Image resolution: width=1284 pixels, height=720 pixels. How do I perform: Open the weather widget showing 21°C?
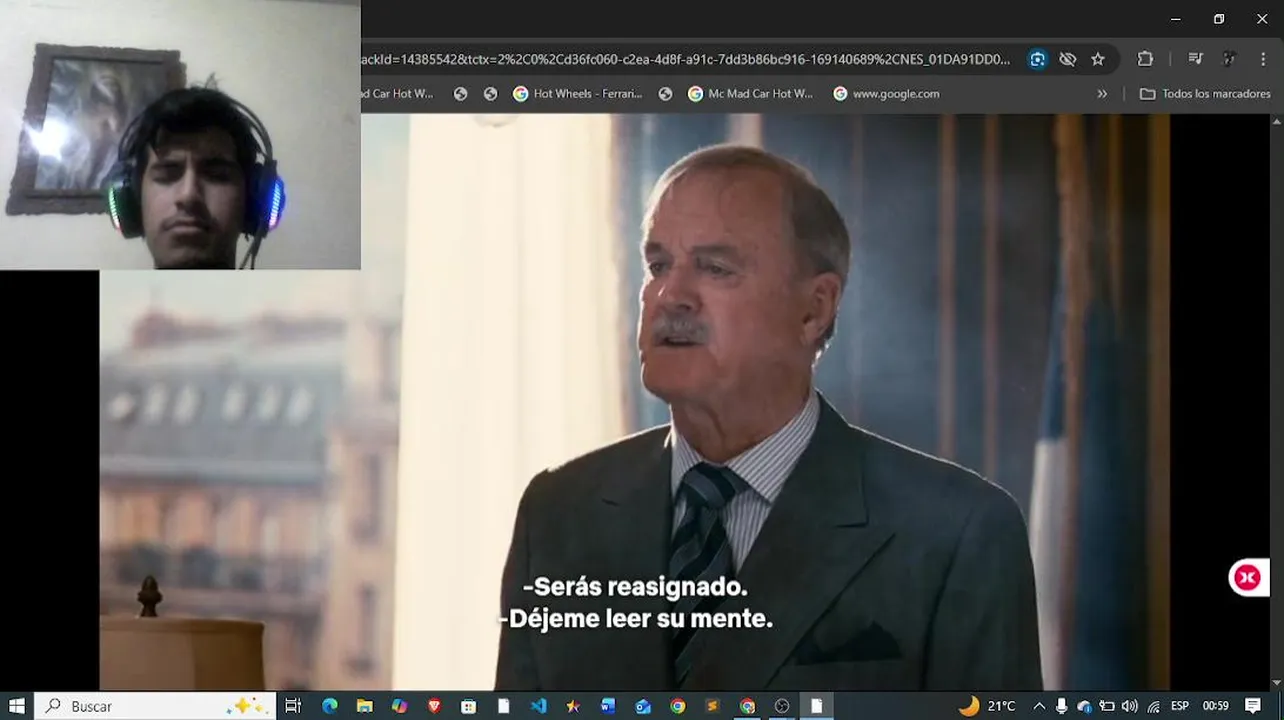coord(987,706)
